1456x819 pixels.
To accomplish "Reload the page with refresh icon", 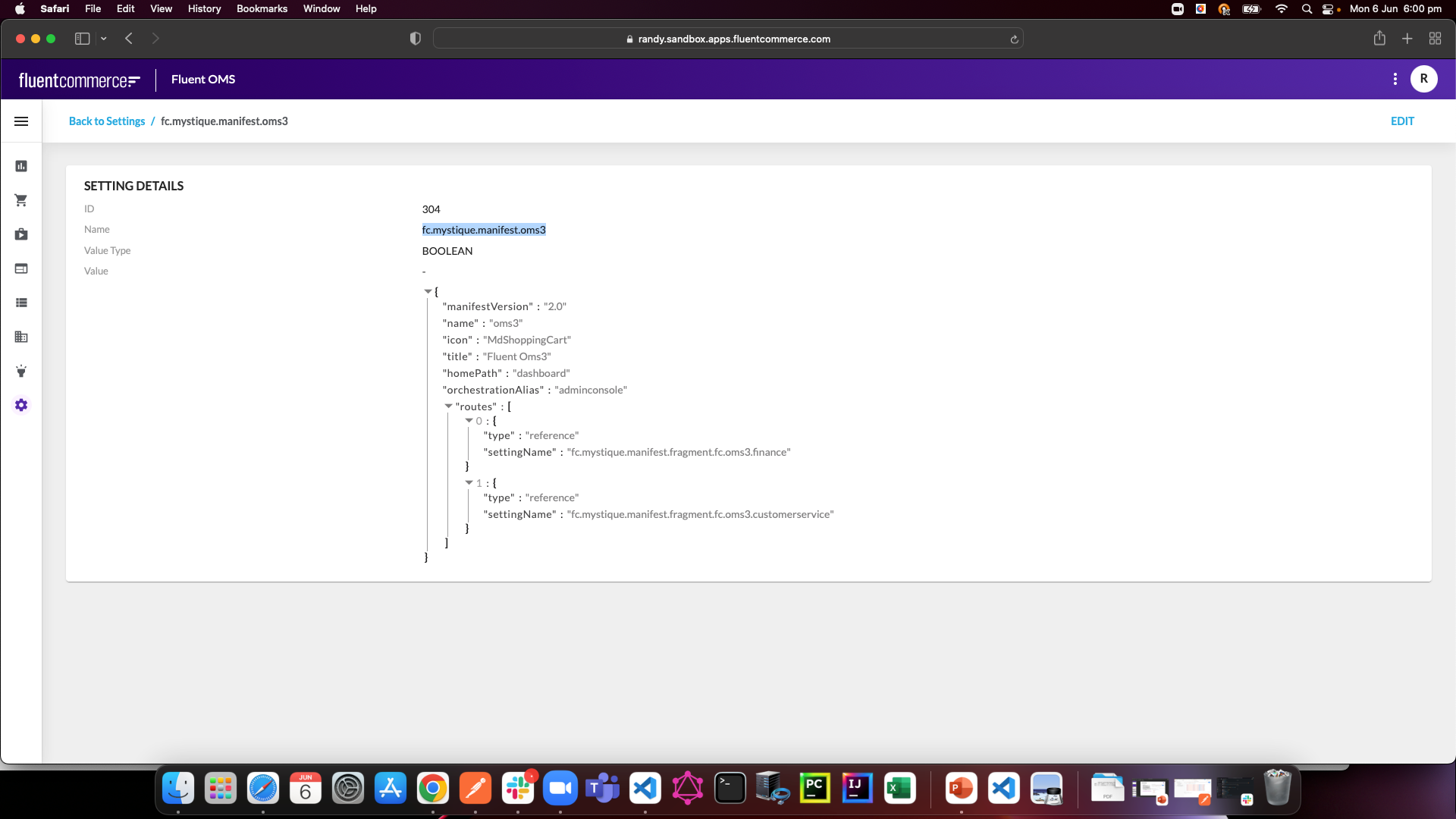I will tap(1014, 39).
